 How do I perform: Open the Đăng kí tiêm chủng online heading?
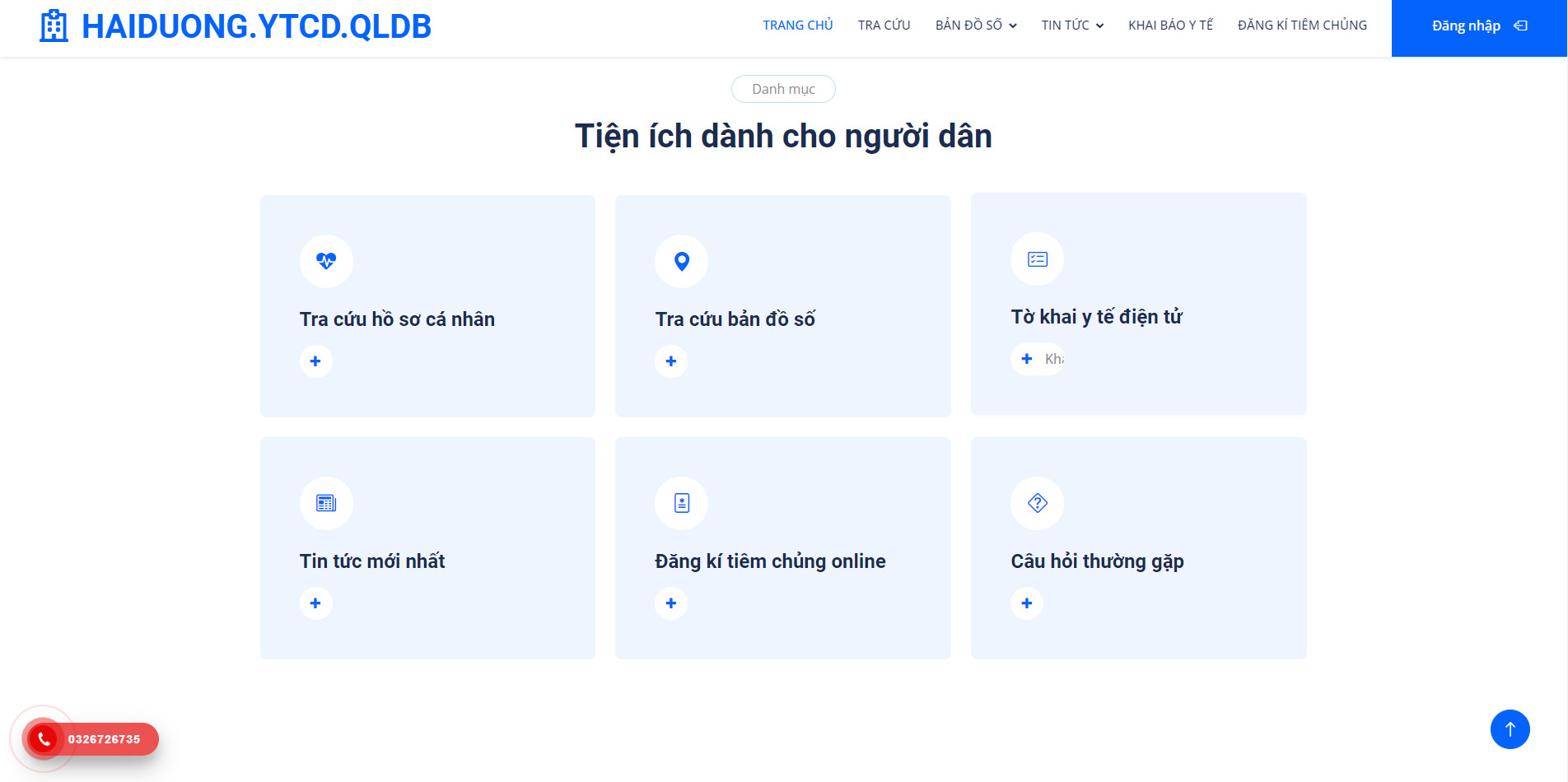click(x=770, y=561)
